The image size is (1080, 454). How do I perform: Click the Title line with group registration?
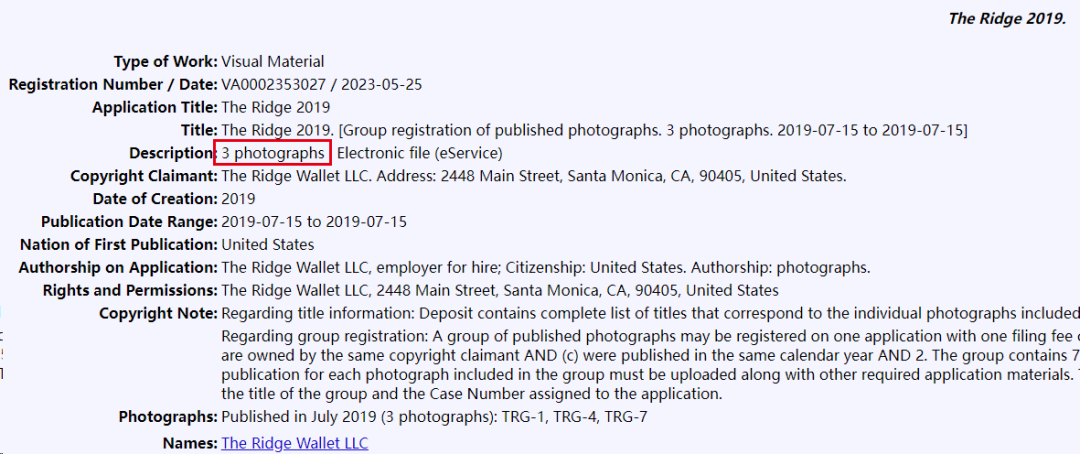[594, 130]
